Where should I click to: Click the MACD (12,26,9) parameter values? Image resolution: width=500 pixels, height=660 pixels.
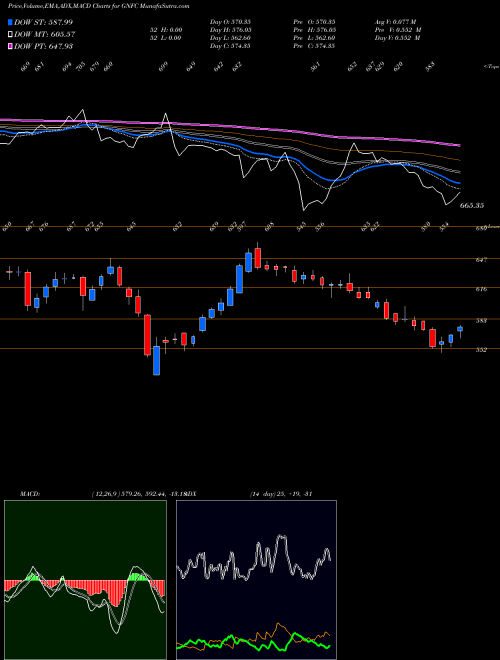(138, 494)
